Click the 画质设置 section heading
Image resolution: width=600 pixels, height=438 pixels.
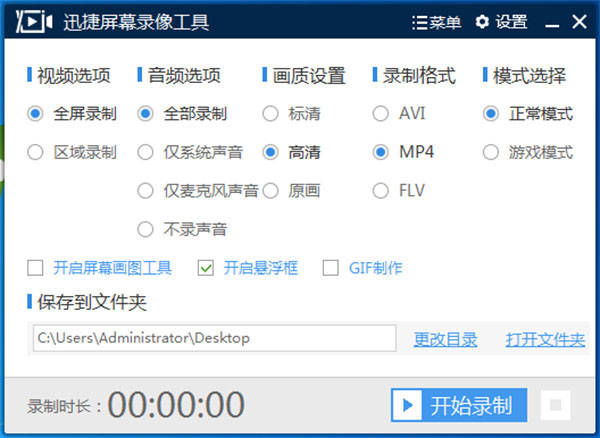[x=309, y=75]
